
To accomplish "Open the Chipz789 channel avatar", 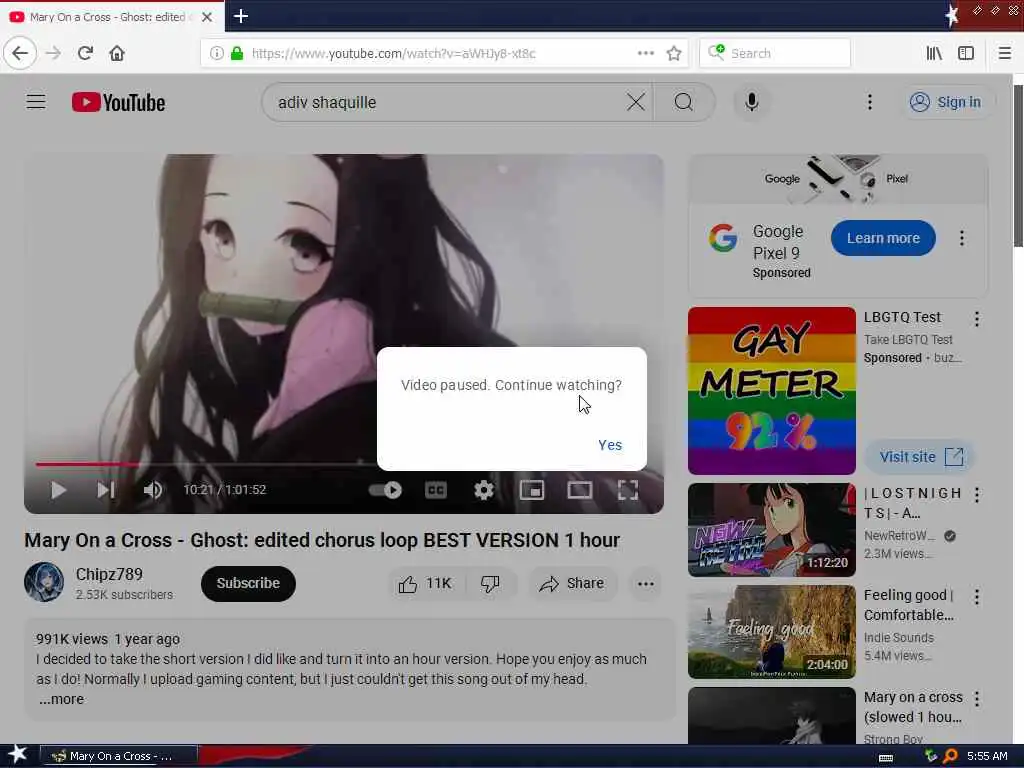I will (x=44, y=582).
